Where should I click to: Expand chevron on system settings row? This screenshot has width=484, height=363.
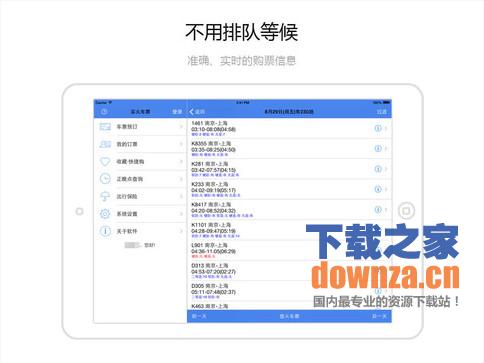pos(181,213)
